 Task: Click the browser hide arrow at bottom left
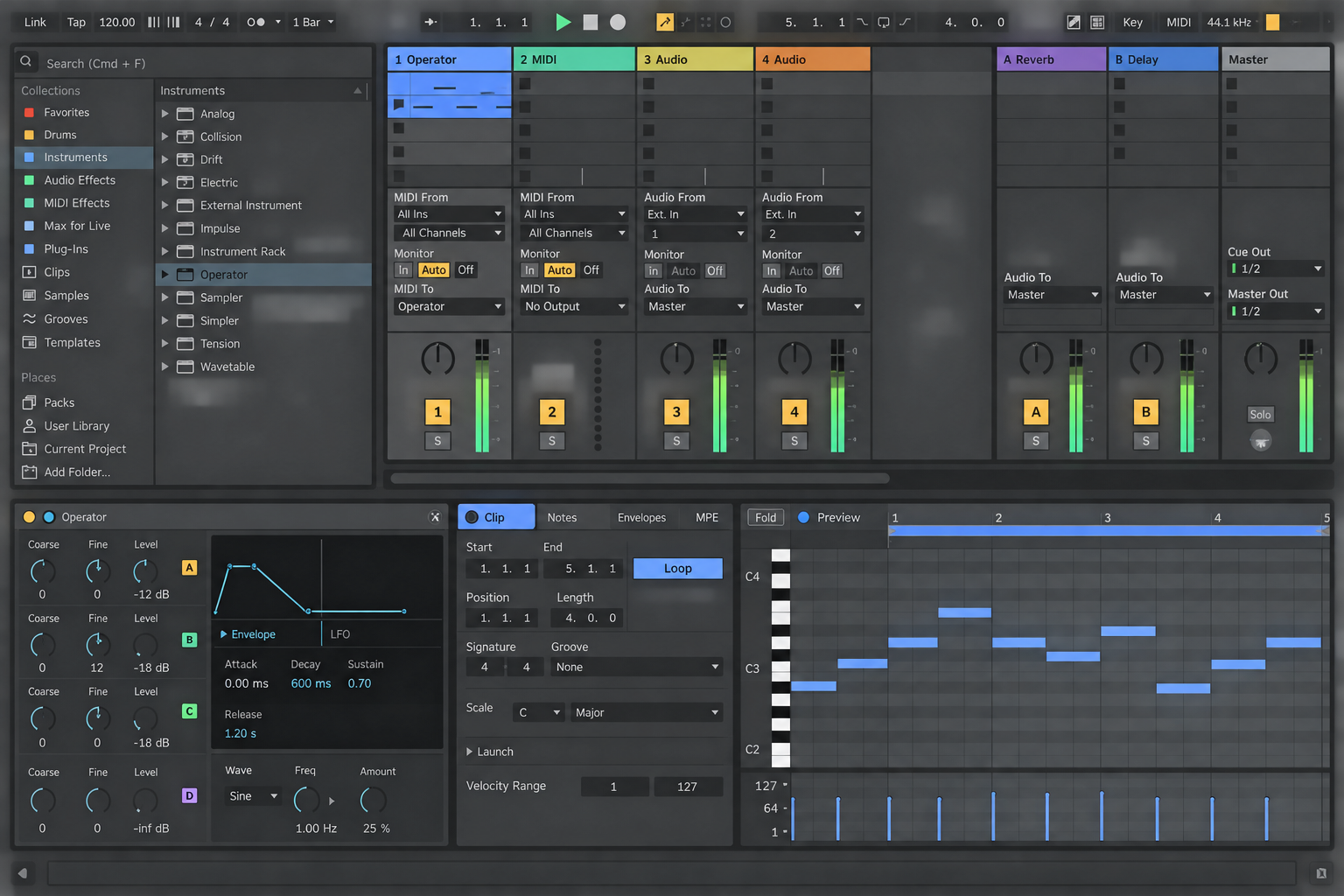point(23,872)
